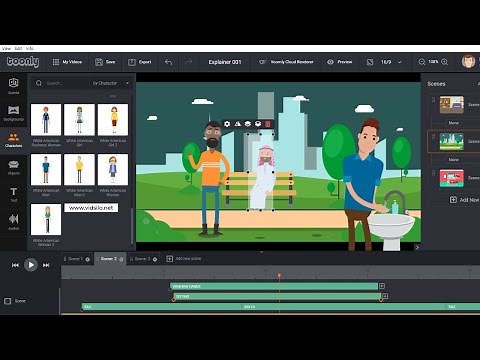
Task: Open Scene 1 tab settings gear
Action: click(88, 259)
